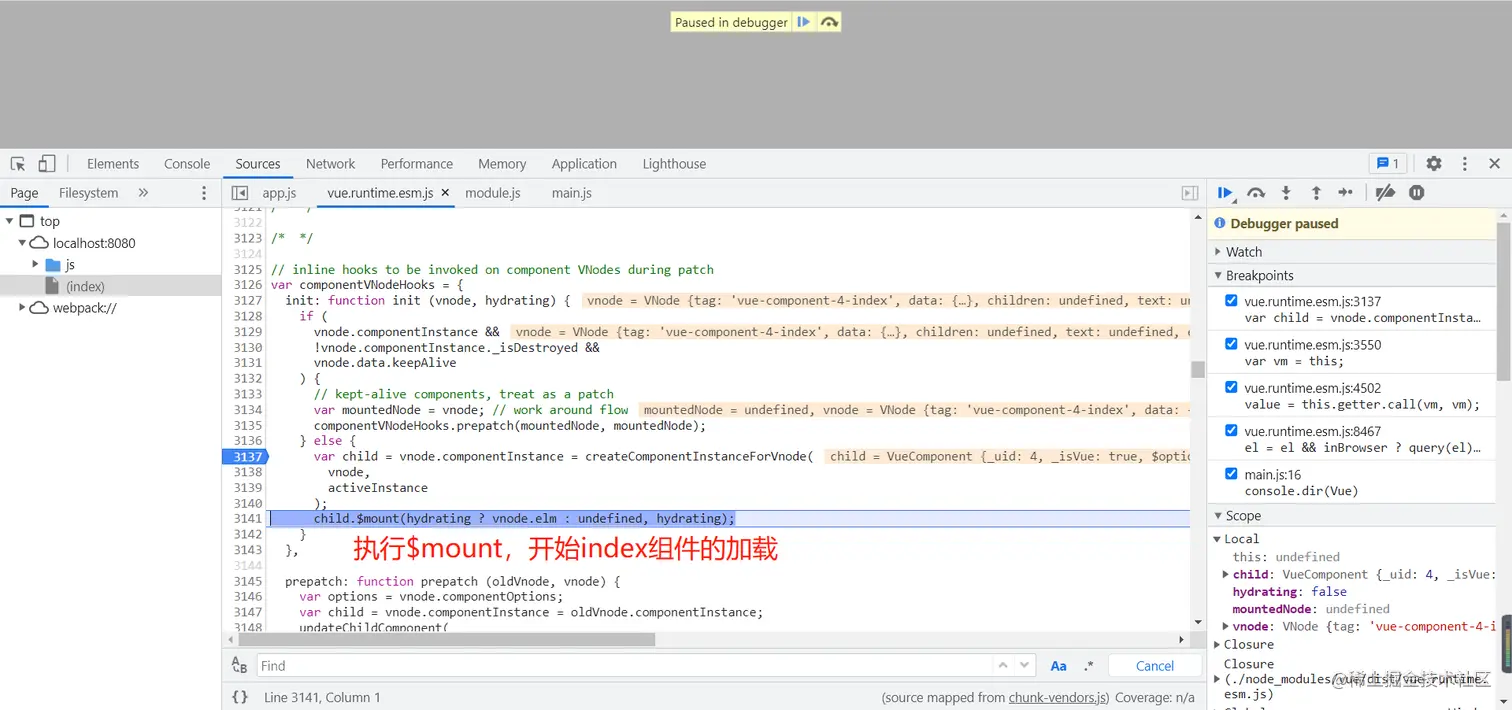
Task: Open the Performance tab
Action: 417,164
